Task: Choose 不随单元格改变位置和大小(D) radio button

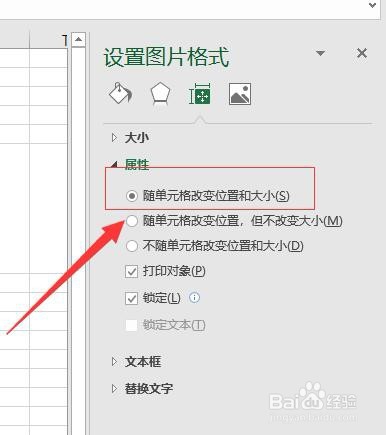Action: click(x=132, y=246)
